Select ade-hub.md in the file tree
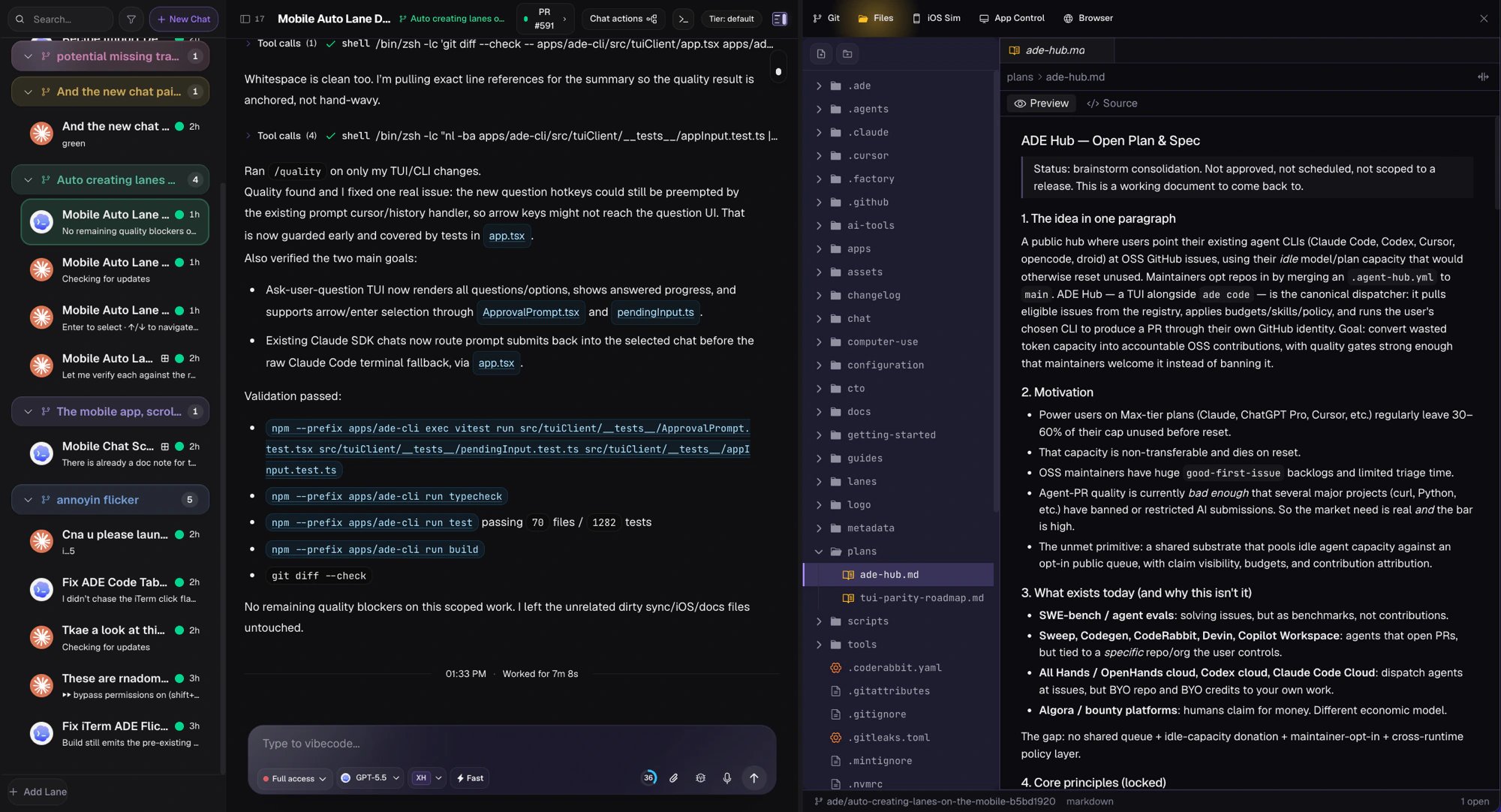The height and width of the screenshot is (812, 1501). [x=899, y=575]
